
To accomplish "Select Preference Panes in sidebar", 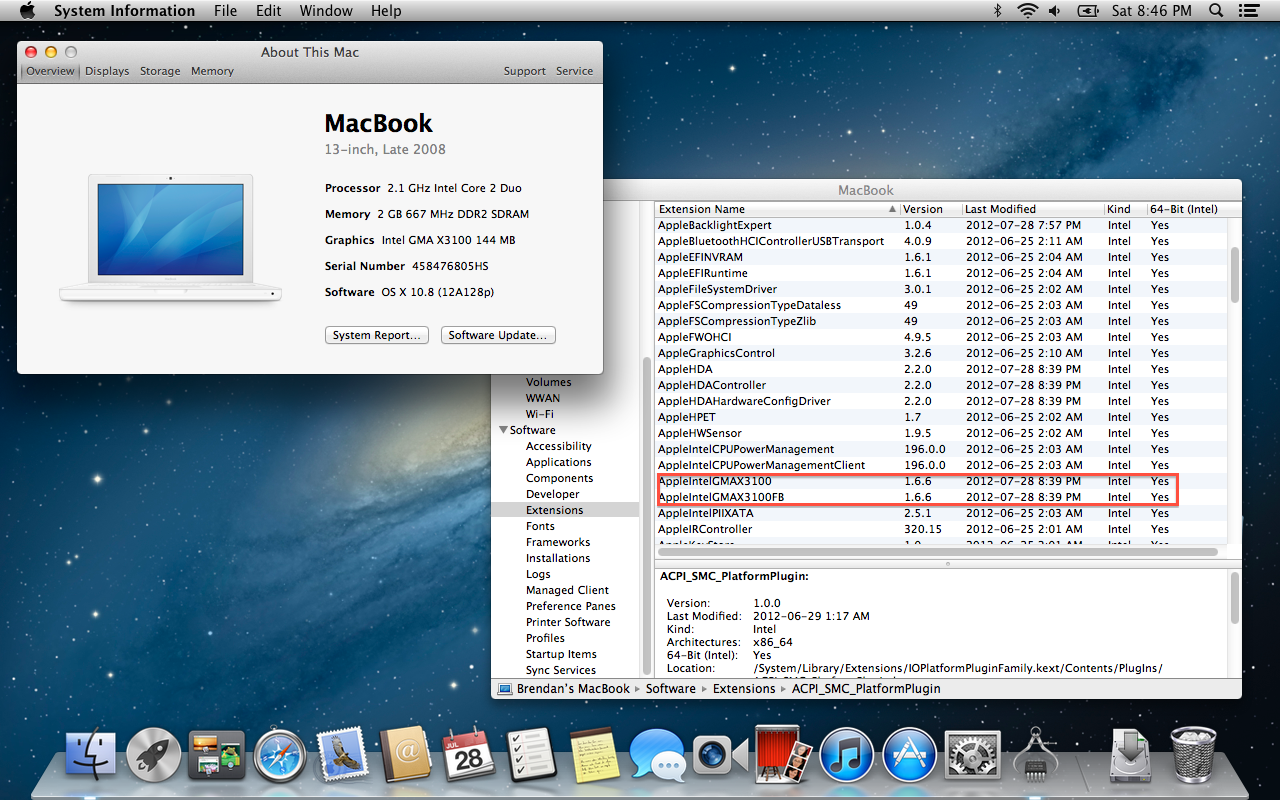I will click(x=570, y=606).
